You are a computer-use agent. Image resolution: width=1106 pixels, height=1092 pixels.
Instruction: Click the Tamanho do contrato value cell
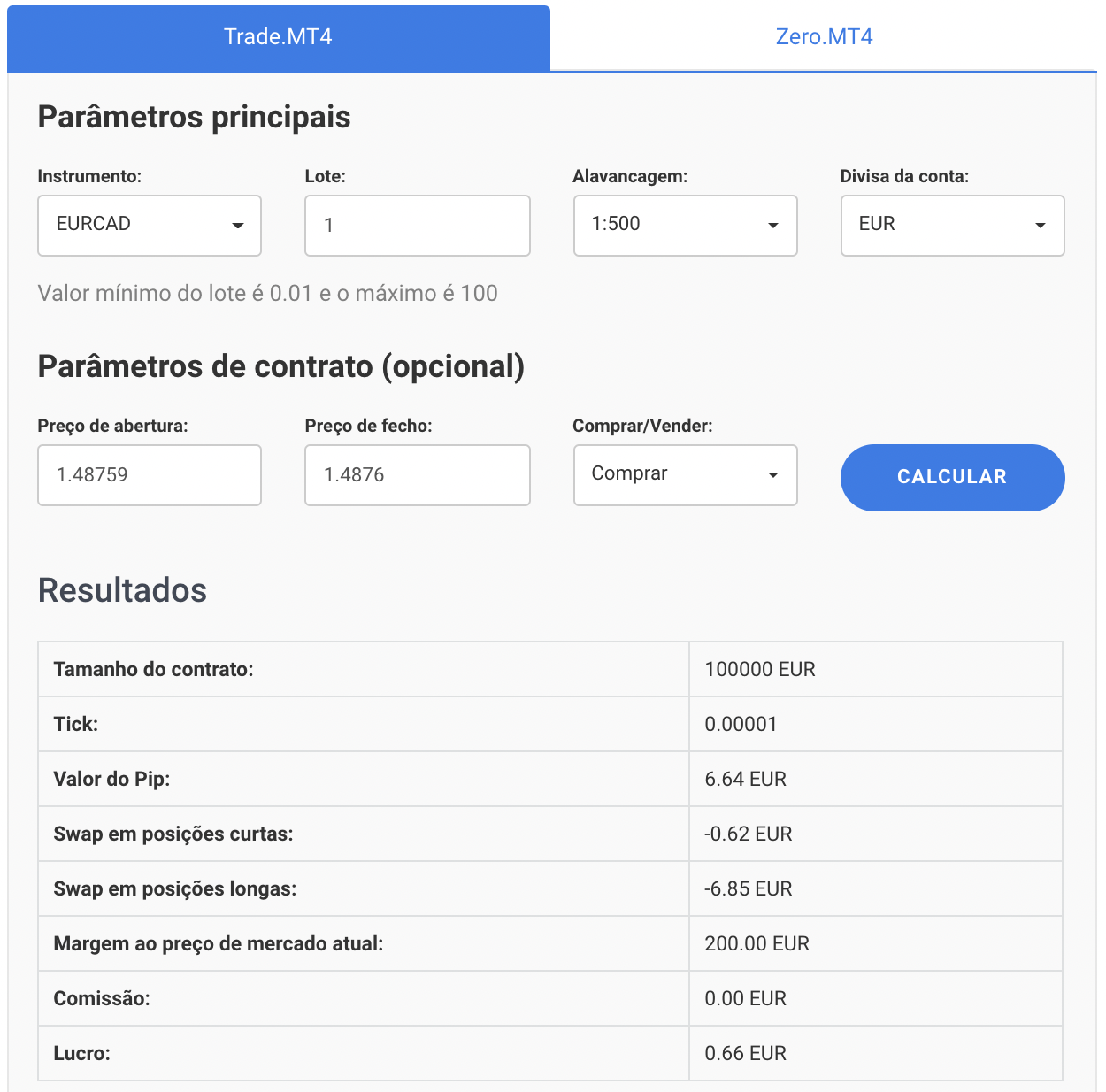tap(876, 669)
